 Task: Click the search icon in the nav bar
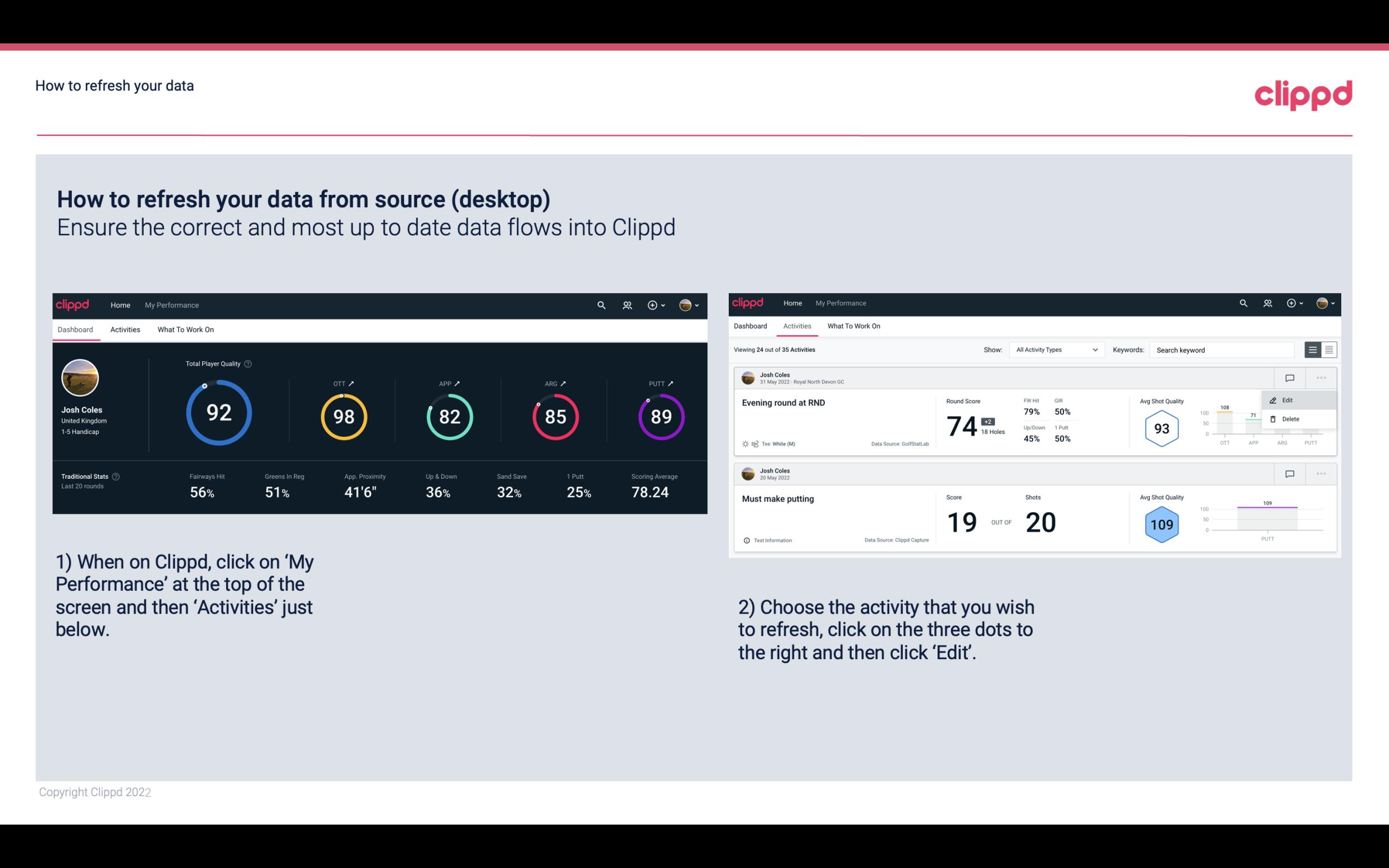coord(601,304)
